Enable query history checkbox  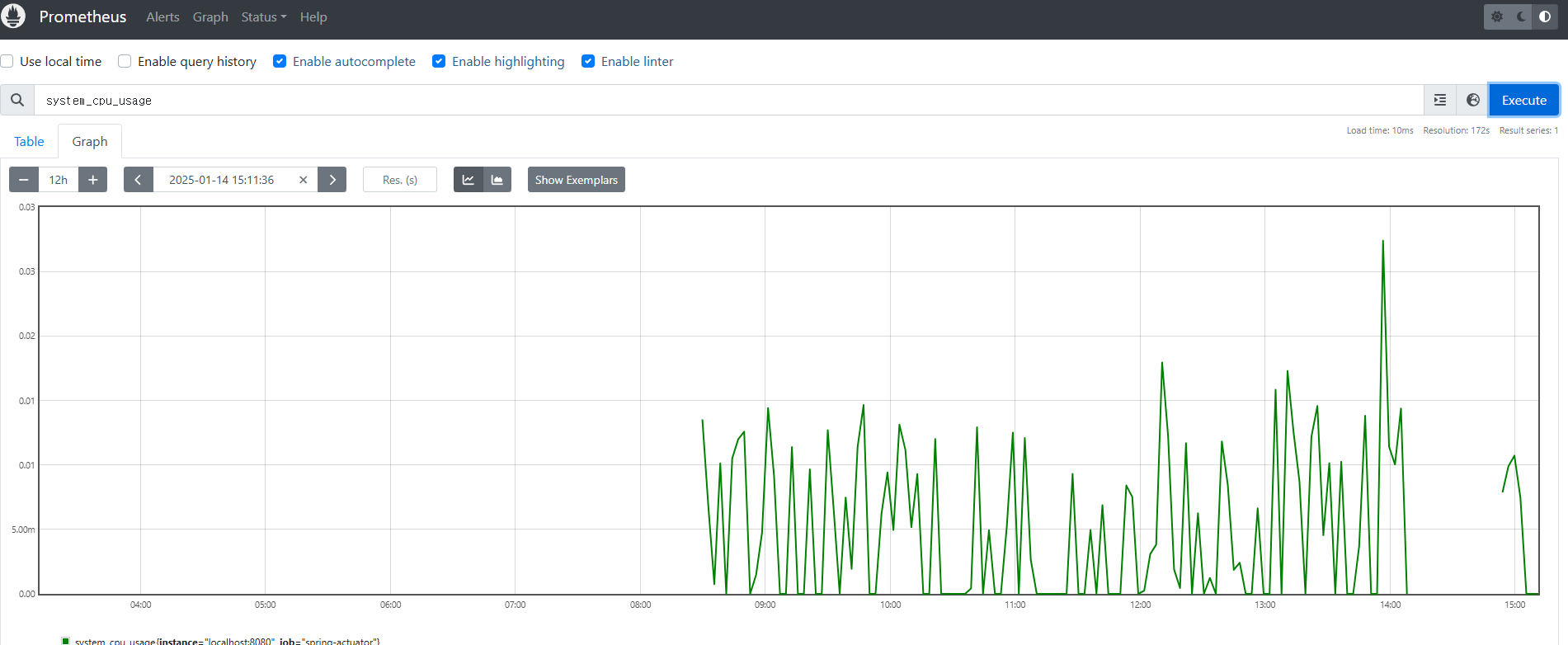[125, 61]
